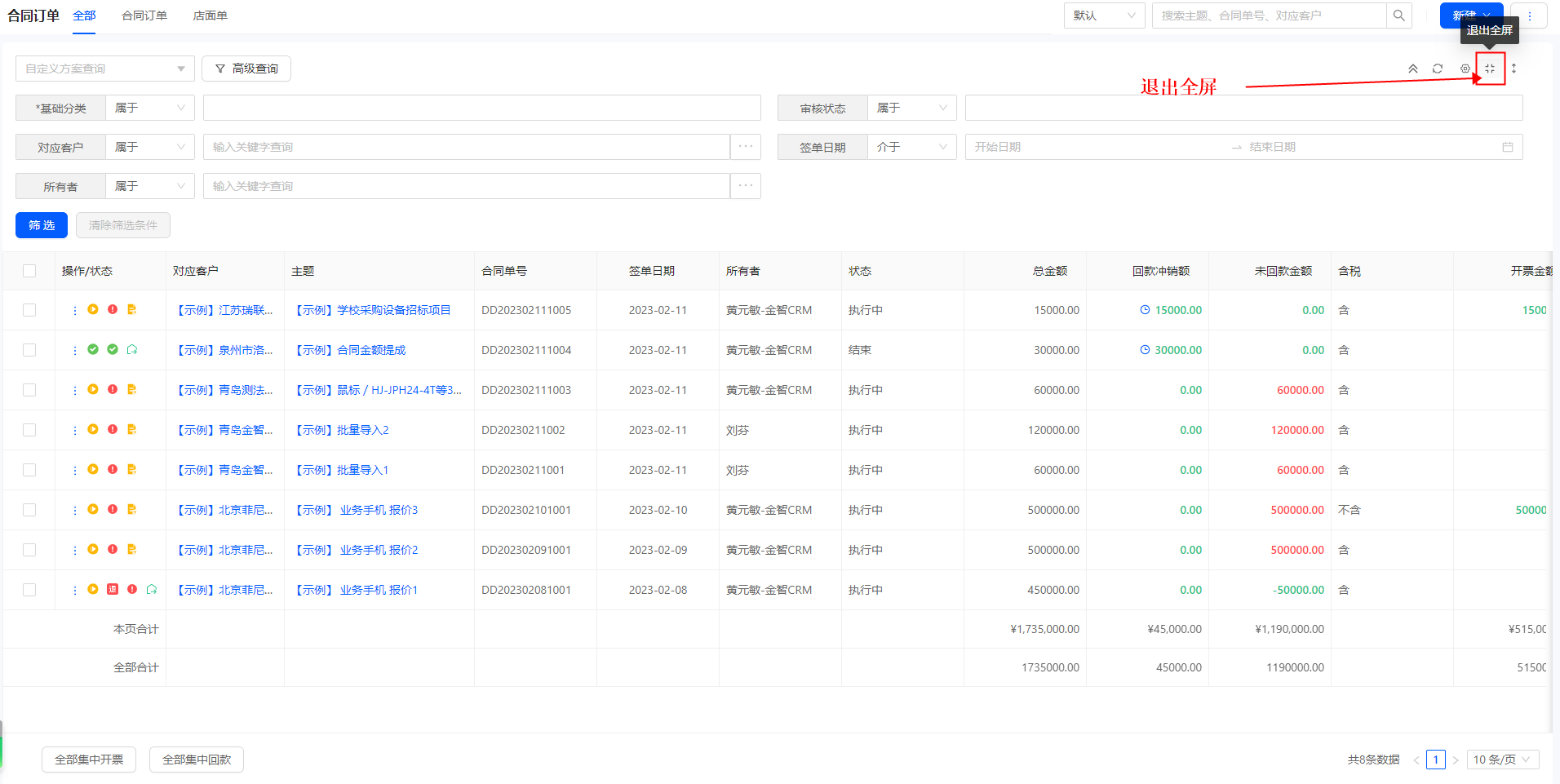
Task: Adjust row height with vertical arrows icon
Action: pyautogui.click(x=1513, y=69)
